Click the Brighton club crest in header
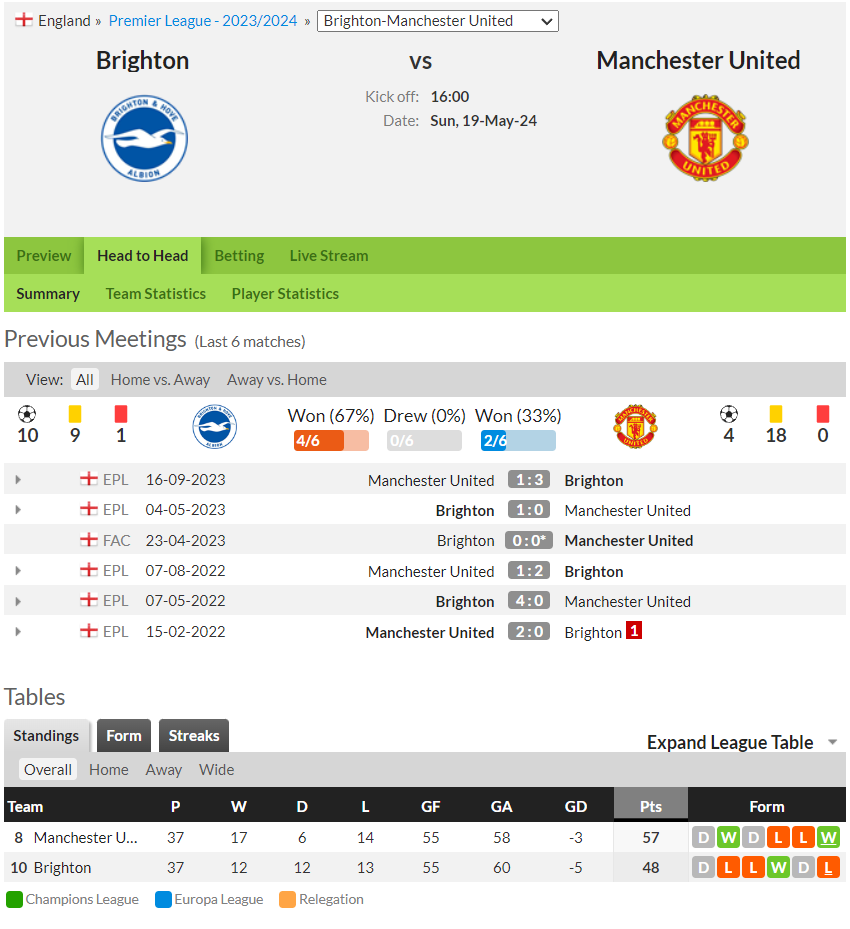 point(144,138)
